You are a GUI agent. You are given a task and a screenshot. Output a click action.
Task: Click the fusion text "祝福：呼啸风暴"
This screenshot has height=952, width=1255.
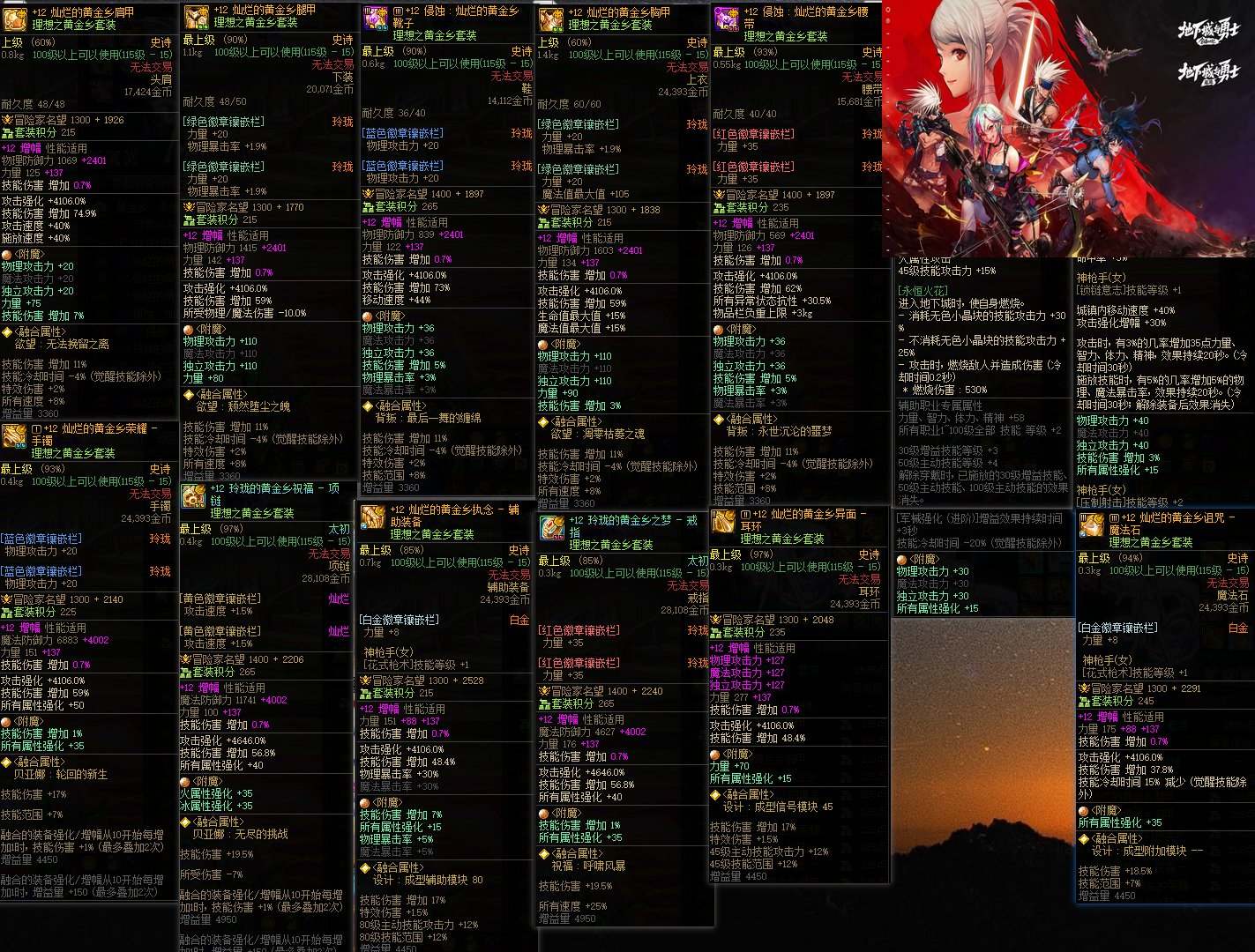[x=588, y=866]
